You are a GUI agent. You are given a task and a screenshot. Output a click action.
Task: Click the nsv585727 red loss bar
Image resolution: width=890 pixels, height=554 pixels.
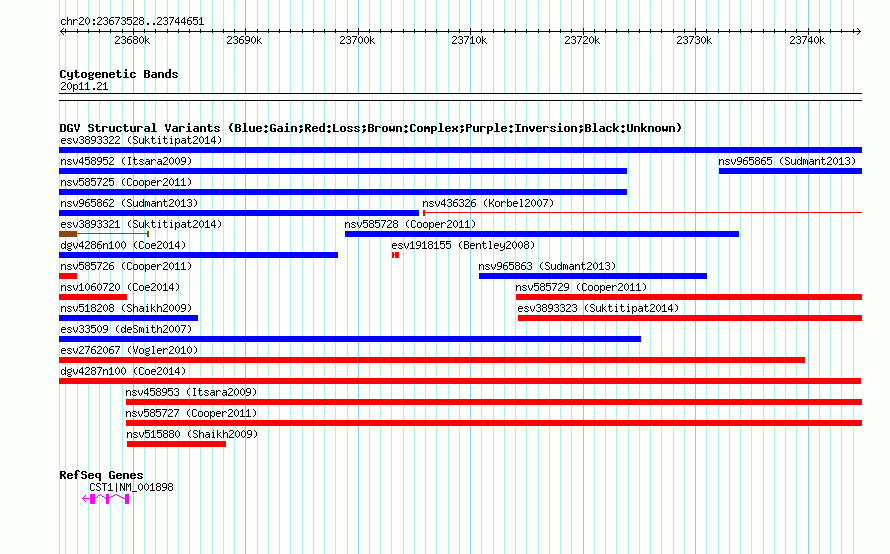[x=494, y=423]
